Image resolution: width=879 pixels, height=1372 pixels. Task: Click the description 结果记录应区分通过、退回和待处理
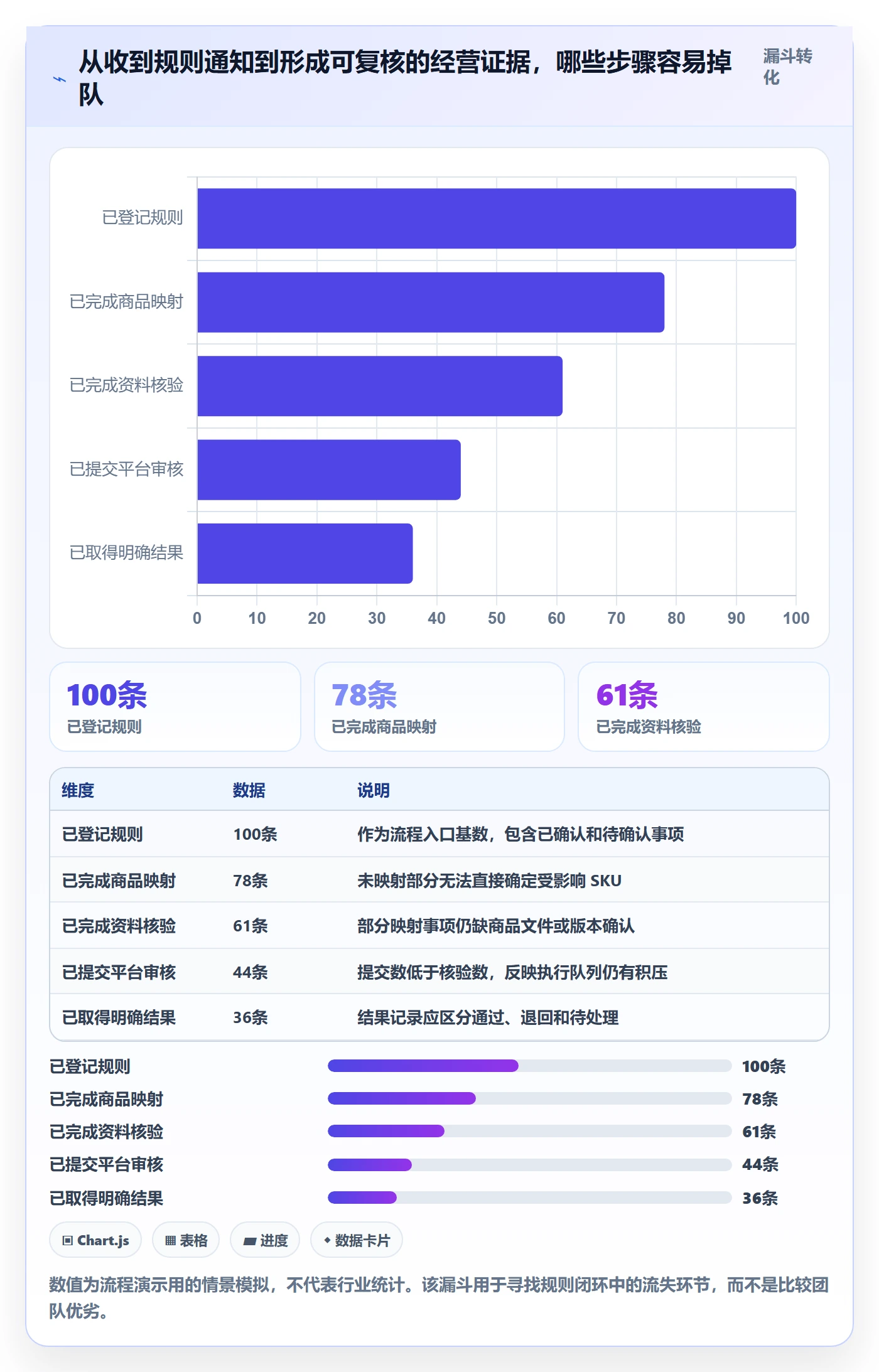[x=488, y=1017]
